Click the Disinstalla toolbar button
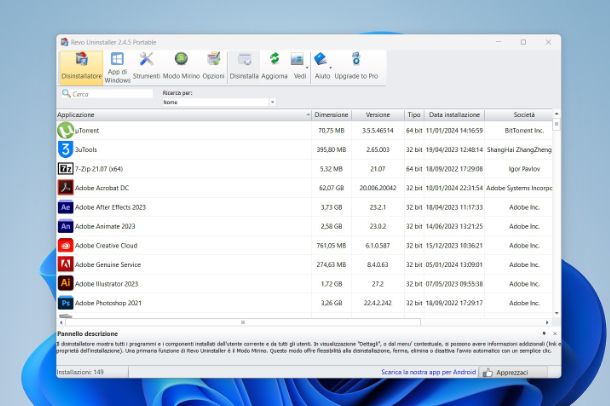The image size is (610, 406). 244,67
